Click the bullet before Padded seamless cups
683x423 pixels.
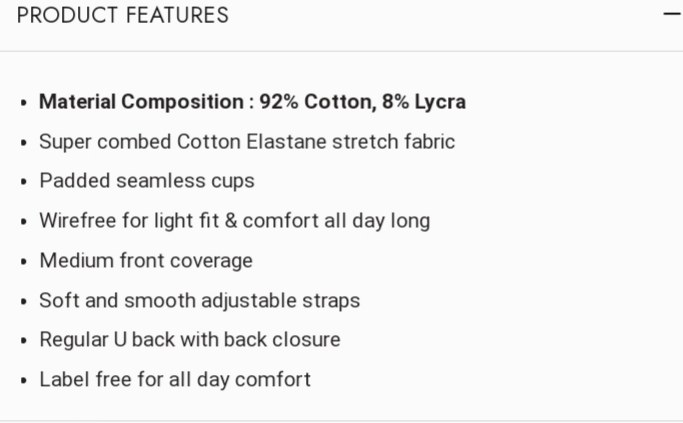coord(23,182)
